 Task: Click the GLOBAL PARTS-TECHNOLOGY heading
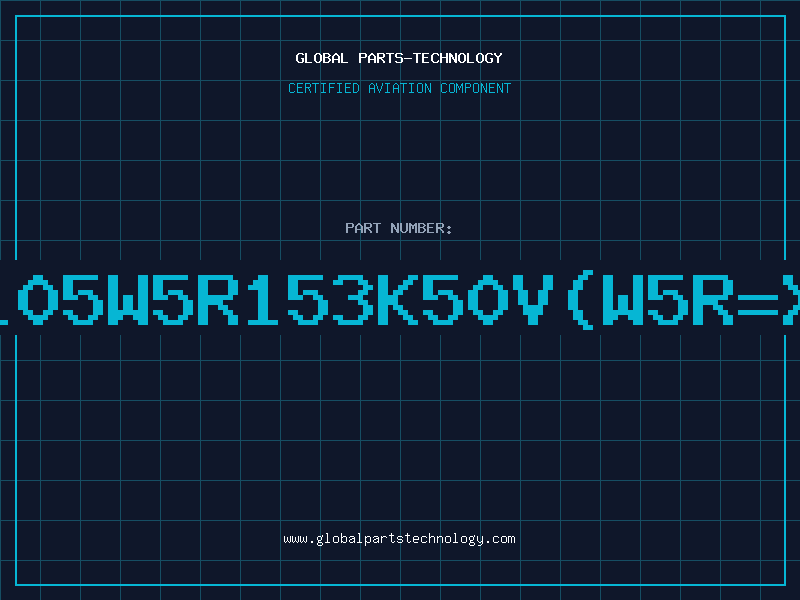coord(399,58)
